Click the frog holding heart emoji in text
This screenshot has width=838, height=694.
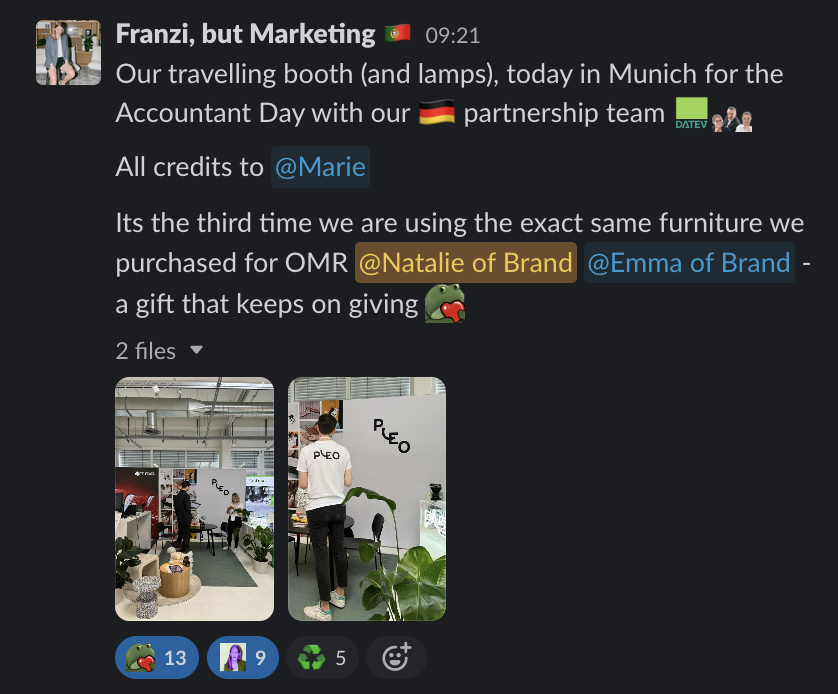(445, 303)
